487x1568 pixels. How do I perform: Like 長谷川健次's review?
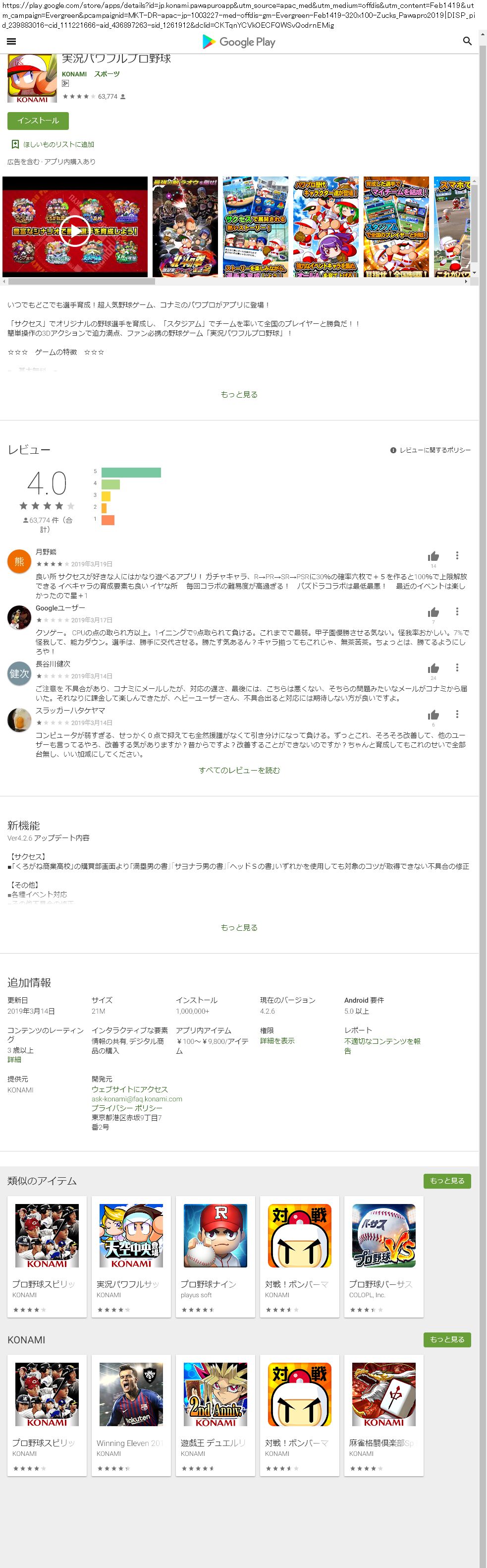tap(433, 668)
